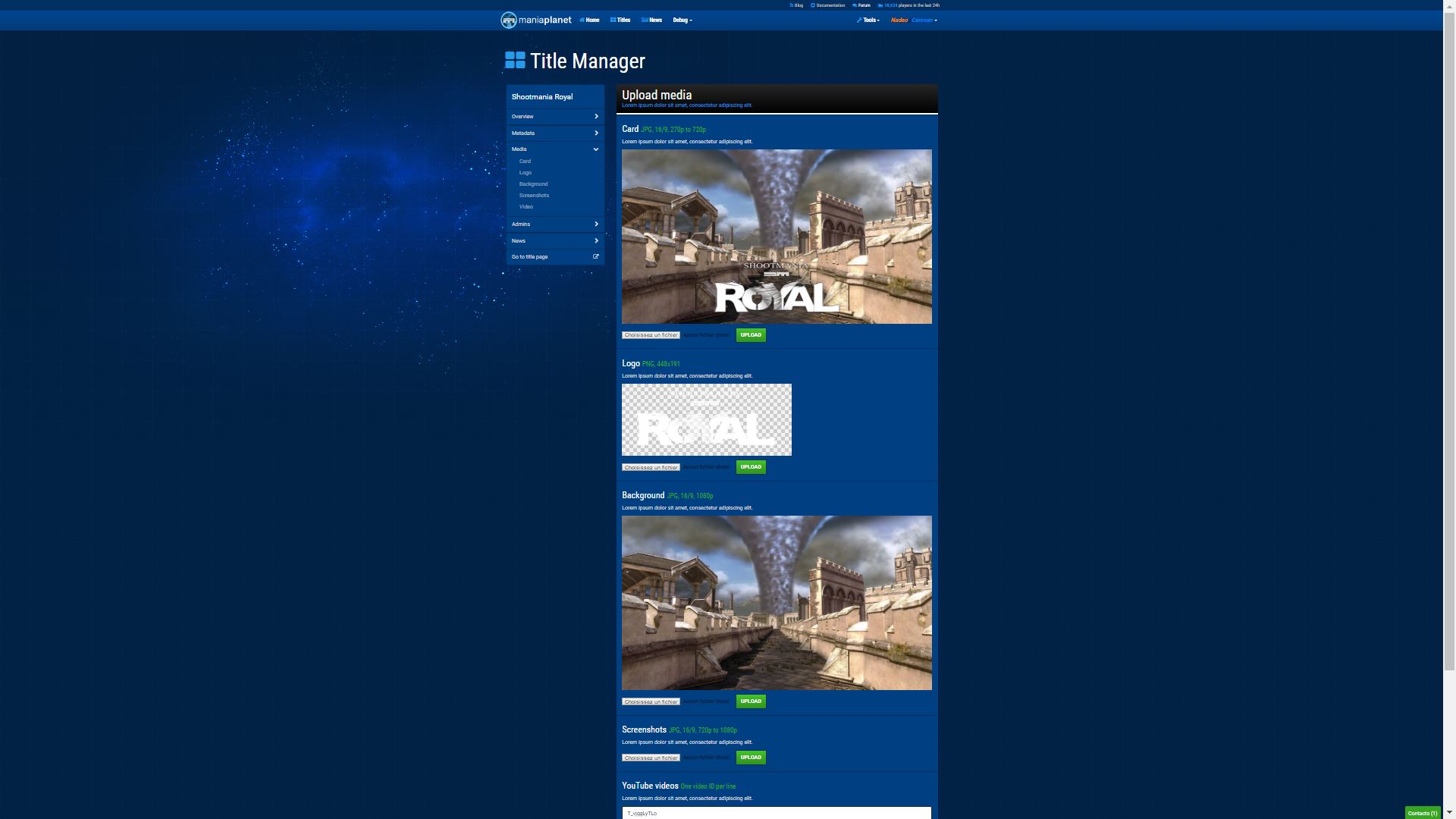The height and width of the screenshot is (819, 1456).
Task: Focus the YouTube videos text field
Action: (x=777, y=813)
